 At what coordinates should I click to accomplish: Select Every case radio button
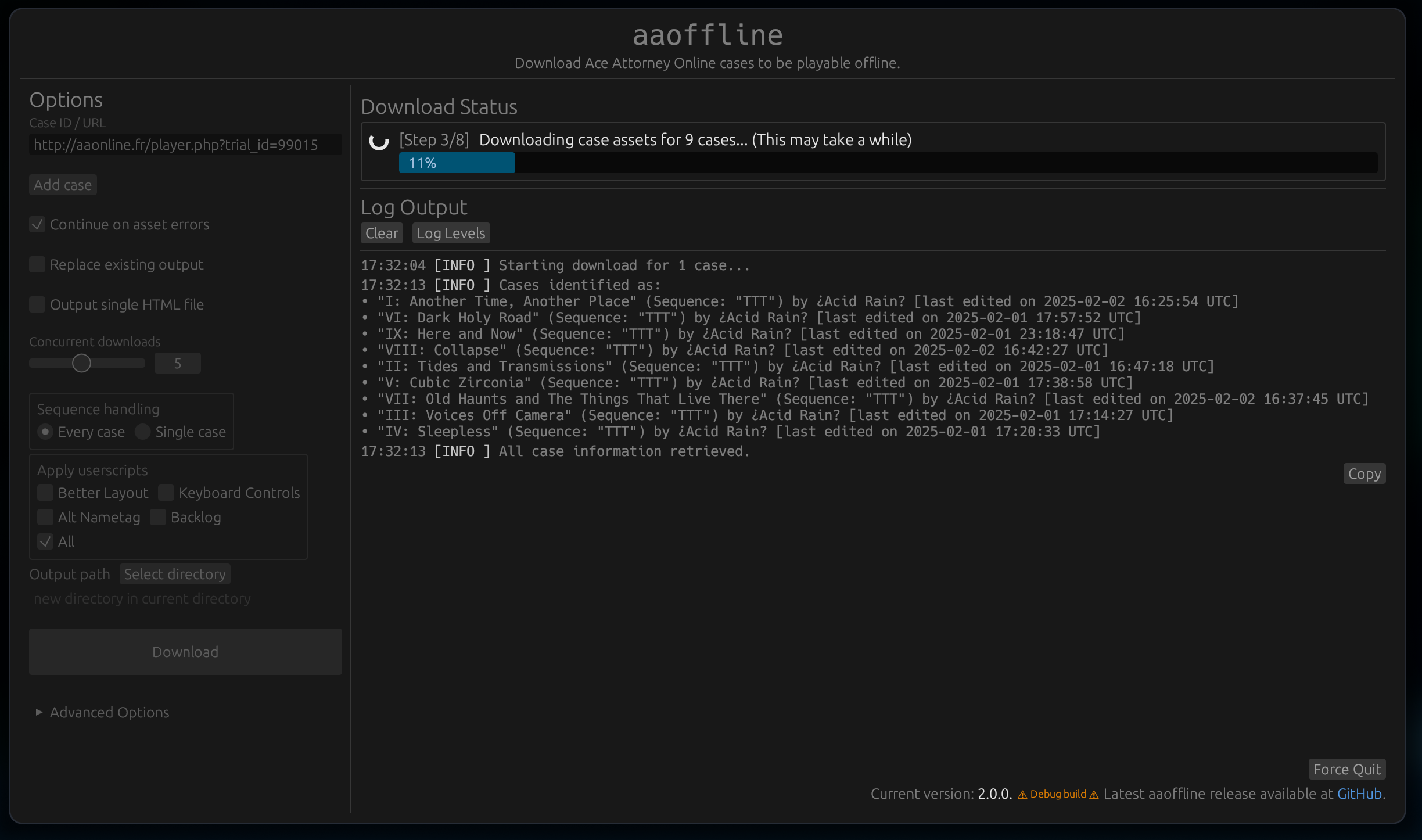pyautogui.click(x=45, y=432)
